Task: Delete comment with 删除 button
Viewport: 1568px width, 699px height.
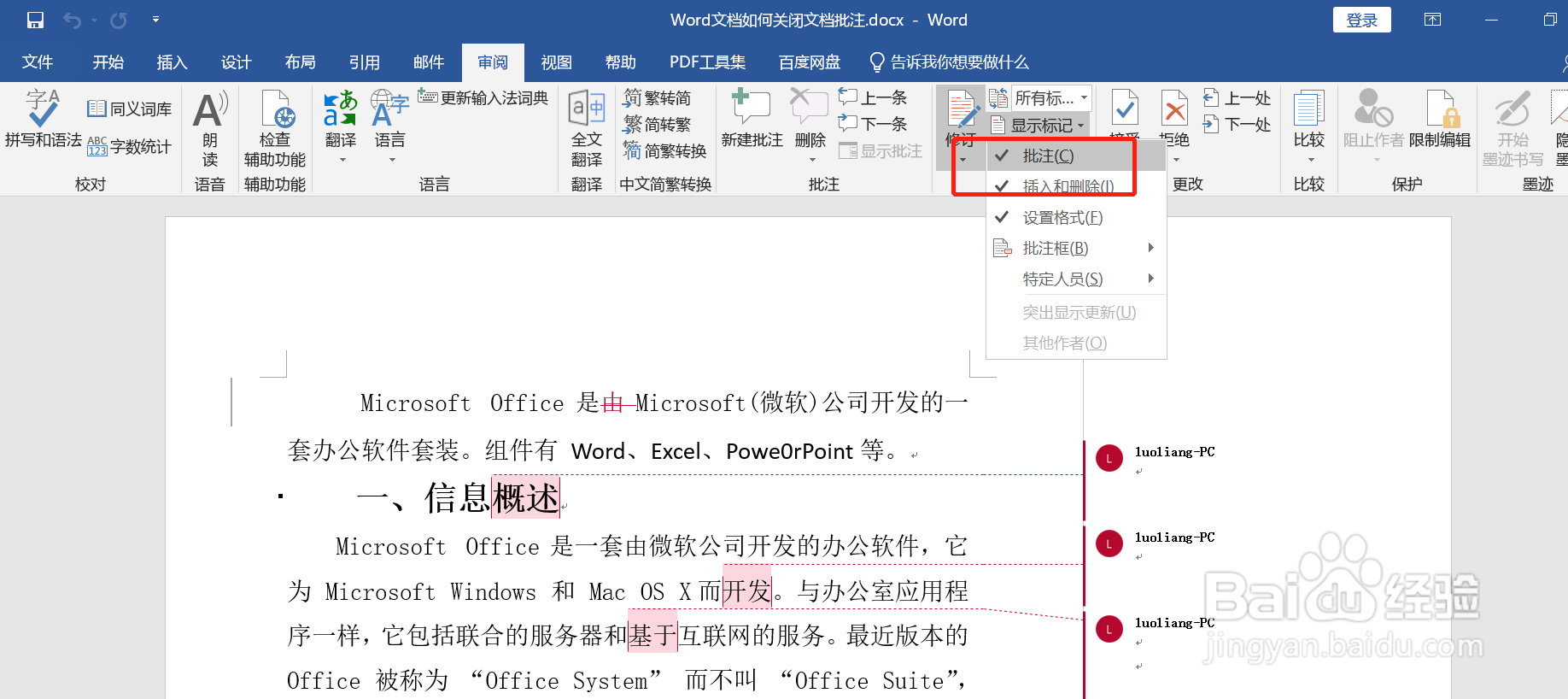Action: (x=810, y=118)
